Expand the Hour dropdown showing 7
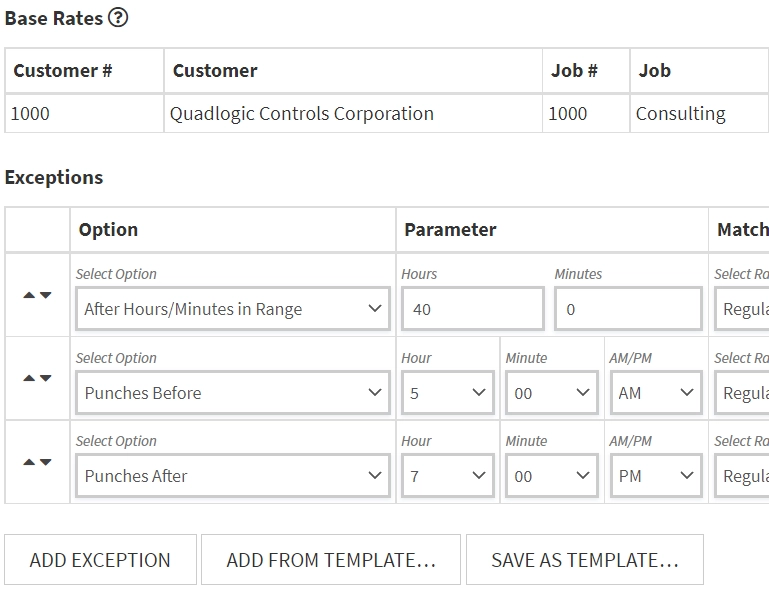The height and width of the screenshot is (601, 769). (x=447, y=476)
